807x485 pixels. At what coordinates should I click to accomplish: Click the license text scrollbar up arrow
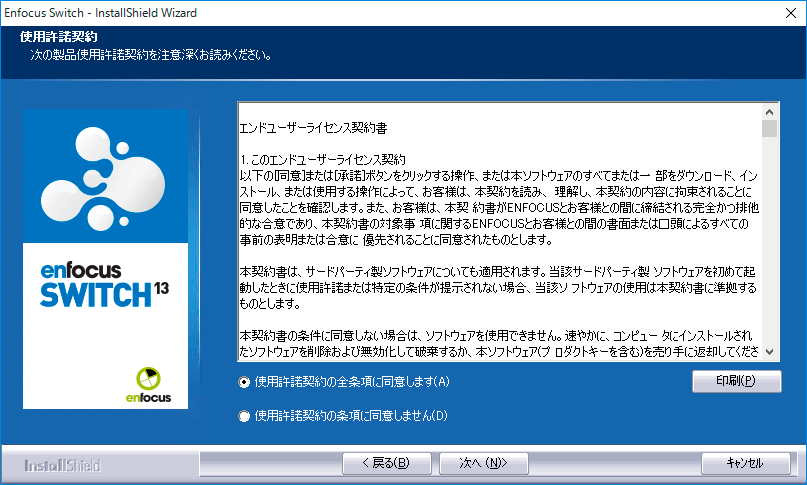[x=769, y=112]
